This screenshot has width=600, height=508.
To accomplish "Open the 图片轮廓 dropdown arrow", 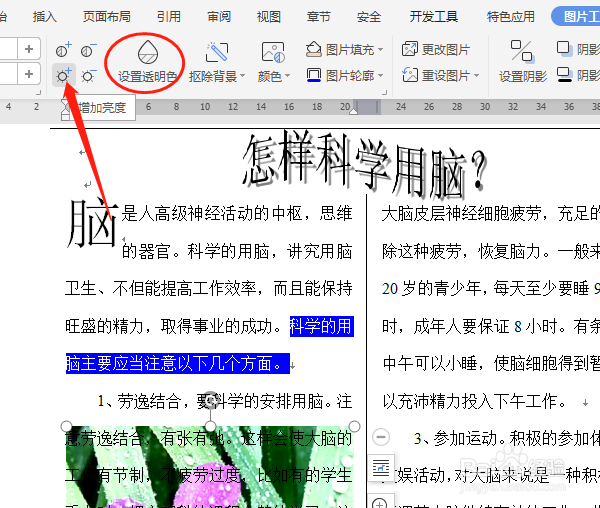I will point(380,75).
